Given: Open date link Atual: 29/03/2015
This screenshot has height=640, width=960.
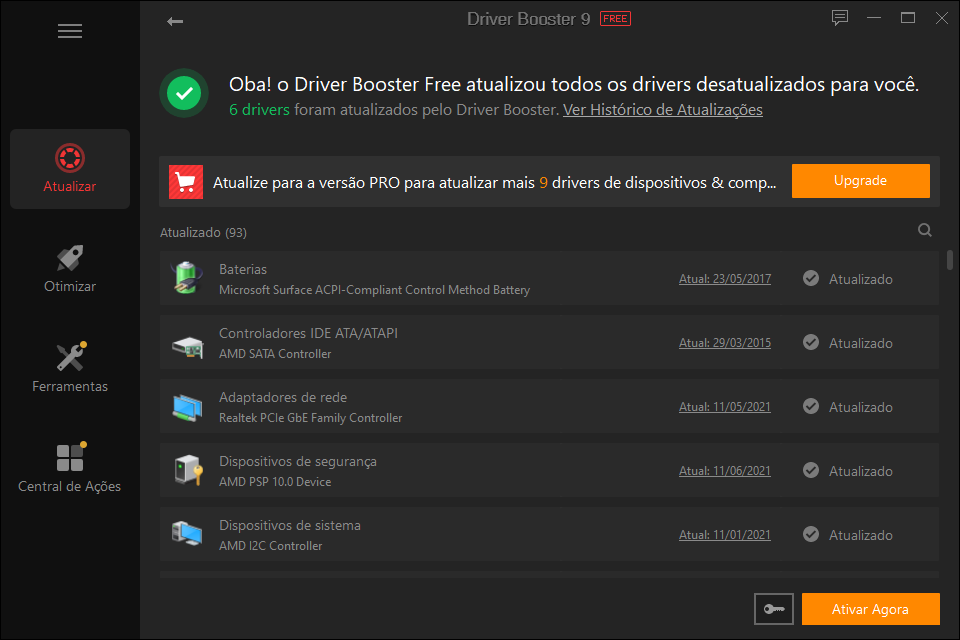Looking at the screenshot, I should 724,343.
